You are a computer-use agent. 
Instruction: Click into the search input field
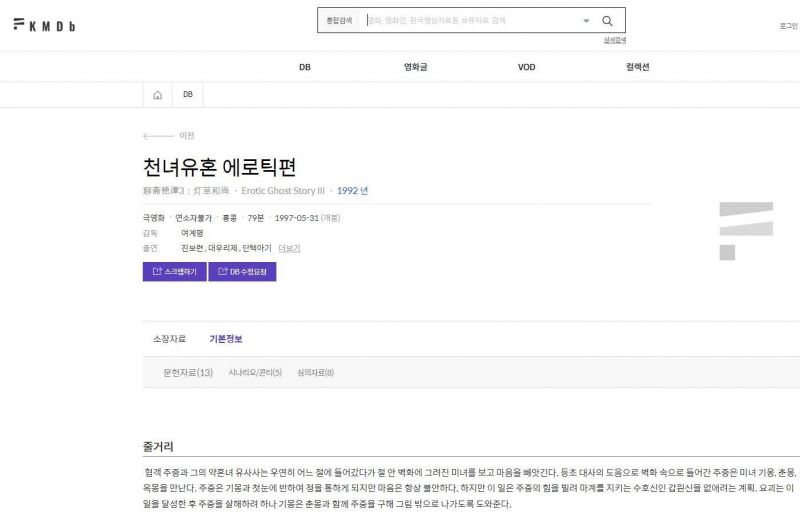[x=470, y=20]
